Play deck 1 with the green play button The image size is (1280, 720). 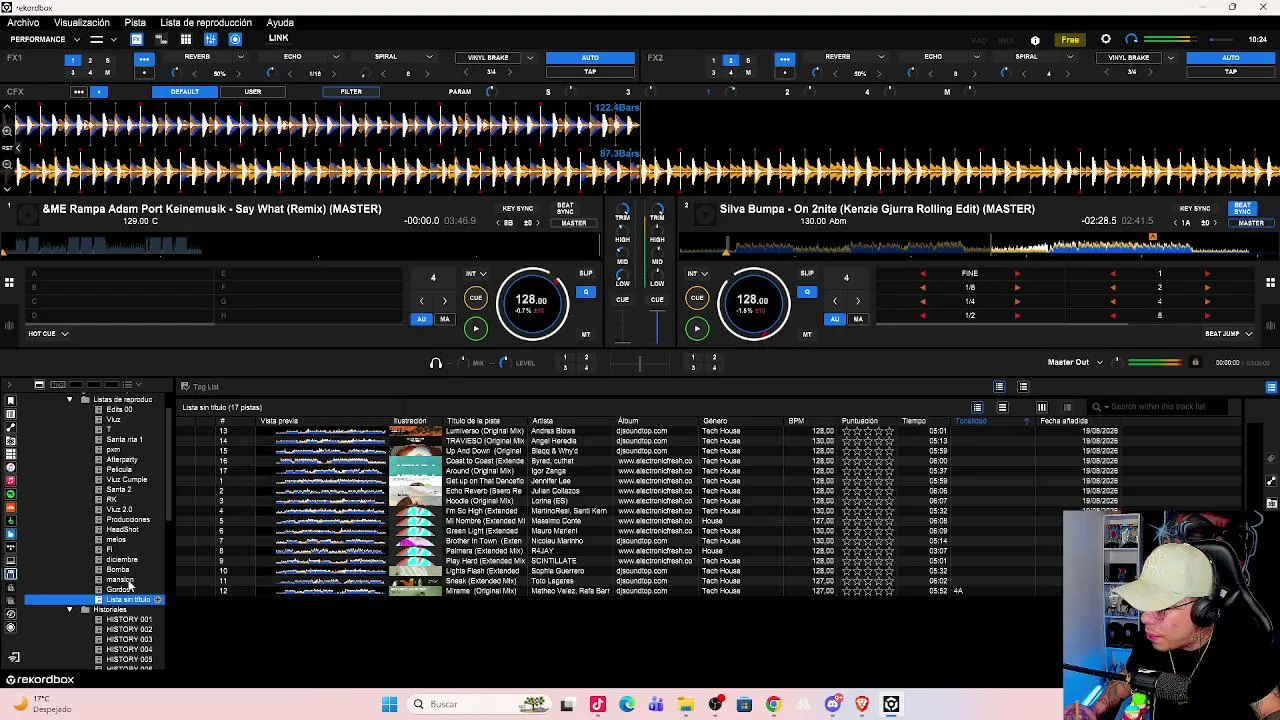(476, 328)
